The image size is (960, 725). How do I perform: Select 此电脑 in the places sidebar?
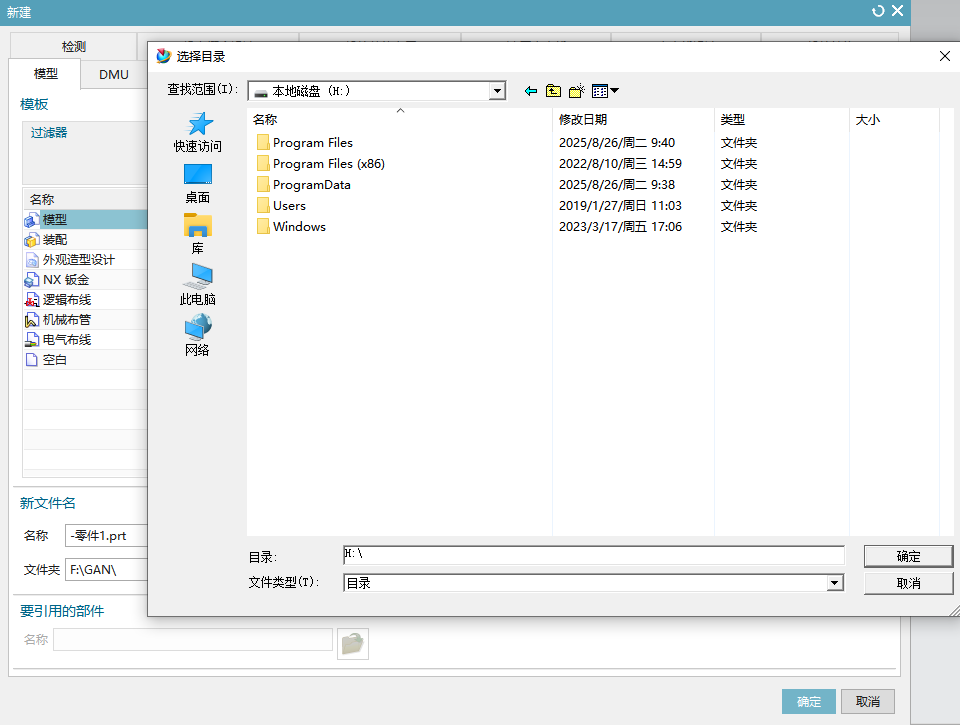point(198,285)
